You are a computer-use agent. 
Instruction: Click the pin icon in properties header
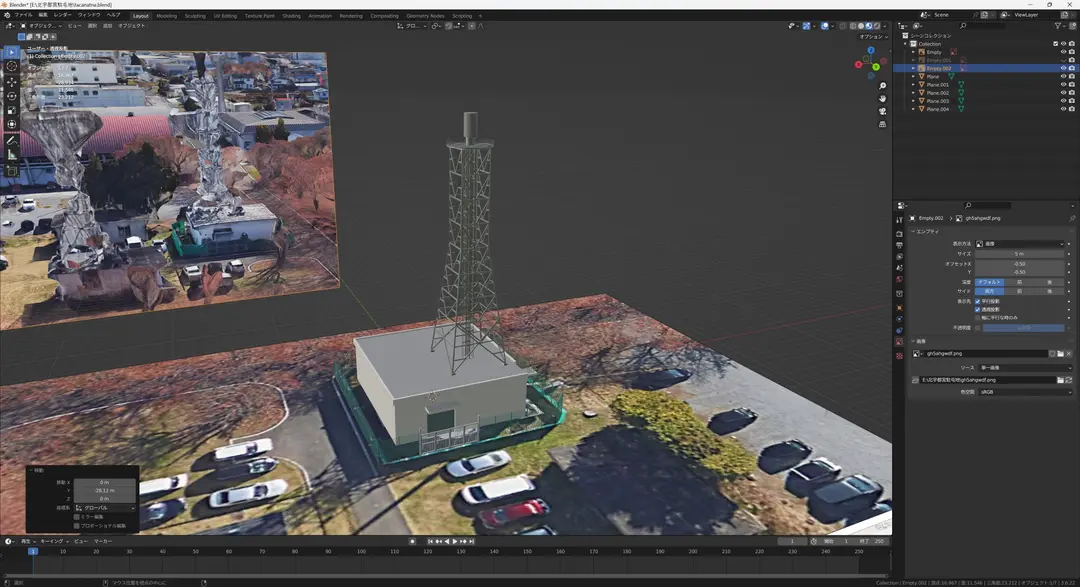pyautogui.click(x=1072, y=218)
